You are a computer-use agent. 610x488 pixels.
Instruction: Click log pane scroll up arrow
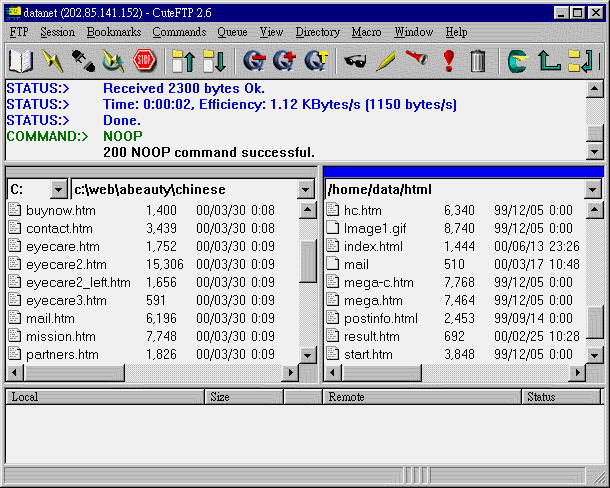click(595, 89)
